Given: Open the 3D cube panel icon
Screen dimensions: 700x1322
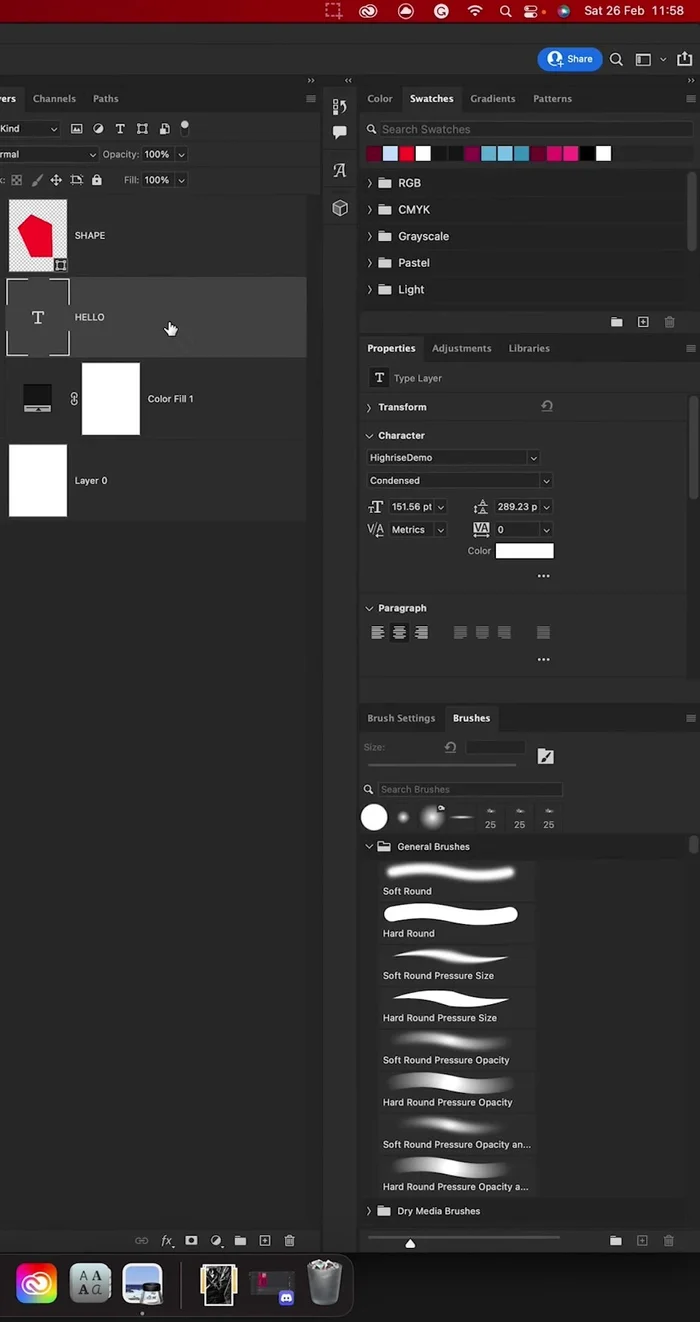Looking at the screenshot, I should [340, 208].
